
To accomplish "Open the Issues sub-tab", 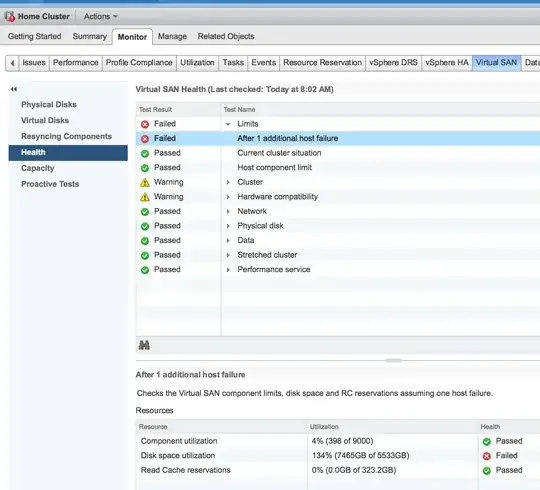I will click(x=34, y=63).
